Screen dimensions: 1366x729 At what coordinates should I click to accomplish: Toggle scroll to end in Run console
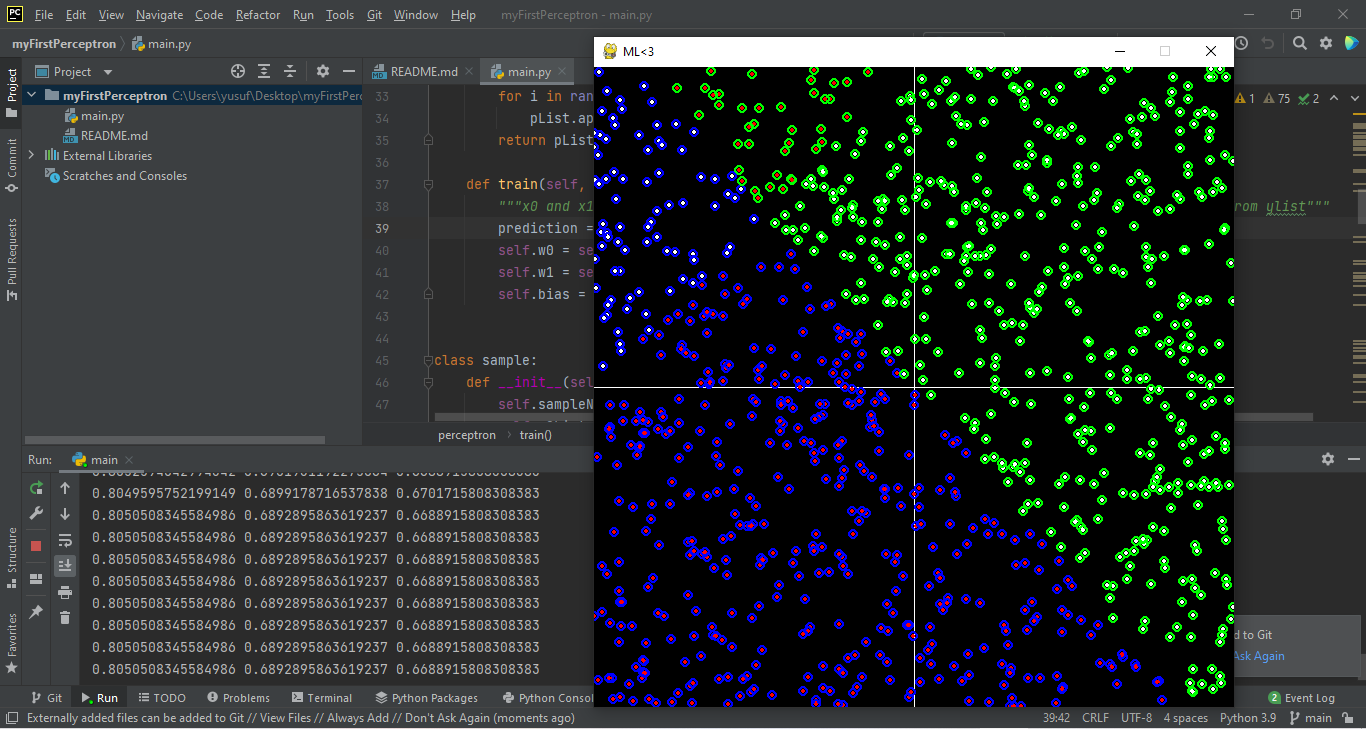[x=65, y=566]
